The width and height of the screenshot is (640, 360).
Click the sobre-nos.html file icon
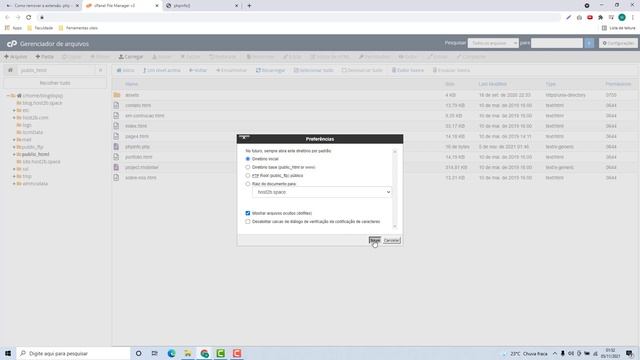coord(116,178)
